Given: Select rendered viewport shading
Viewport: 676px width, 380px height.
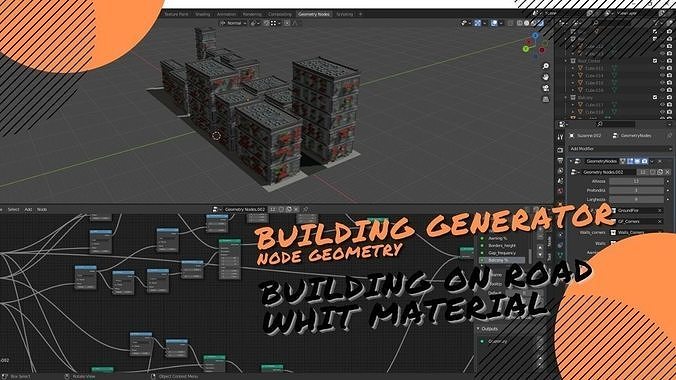Looking at the screenshot, I should click(x=540, y=23).
